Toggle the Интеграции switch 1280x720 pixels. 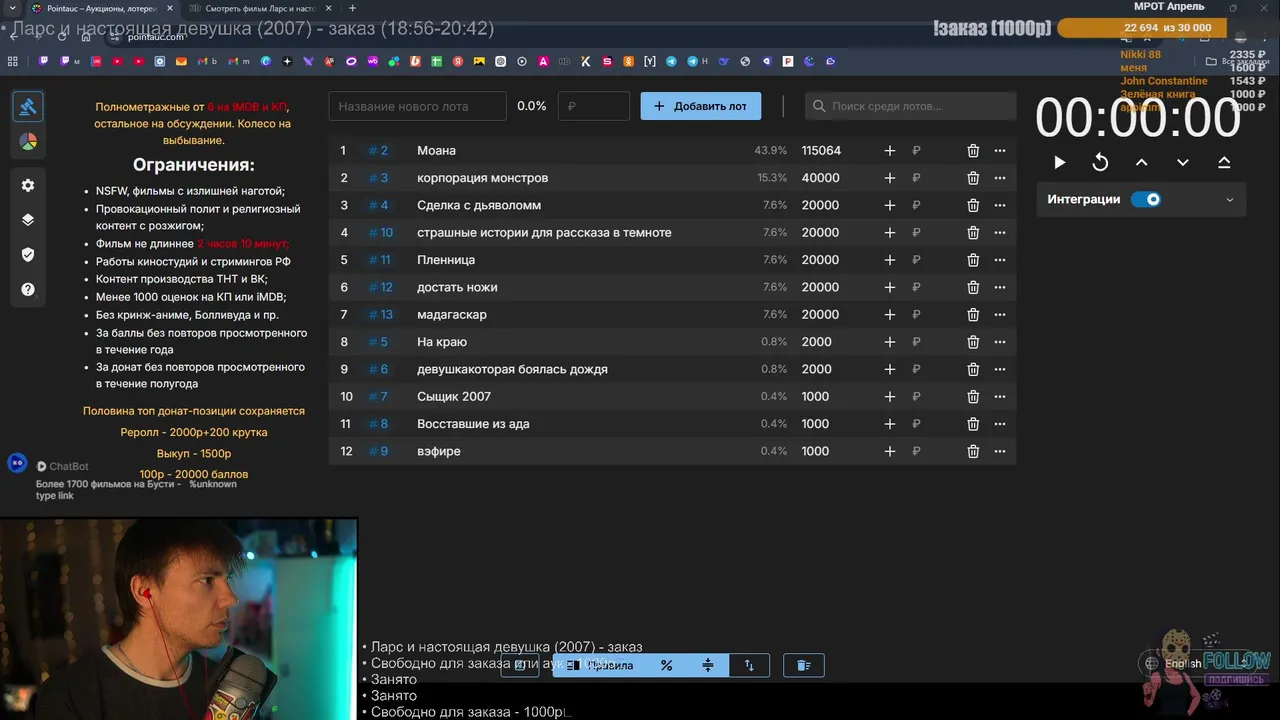click(x=1146, y=199)
